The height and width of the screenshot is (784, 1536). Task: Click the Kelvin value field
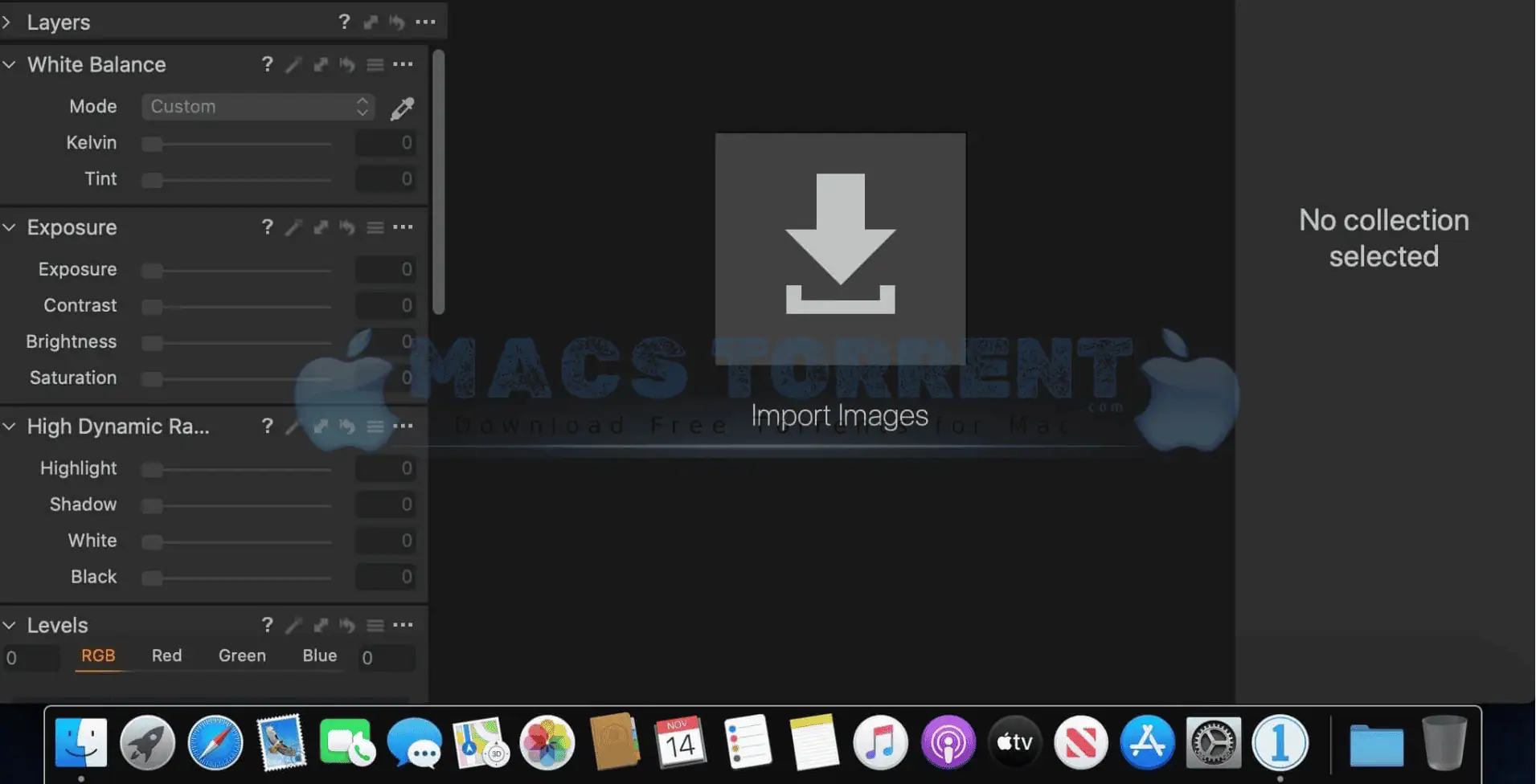386,143
